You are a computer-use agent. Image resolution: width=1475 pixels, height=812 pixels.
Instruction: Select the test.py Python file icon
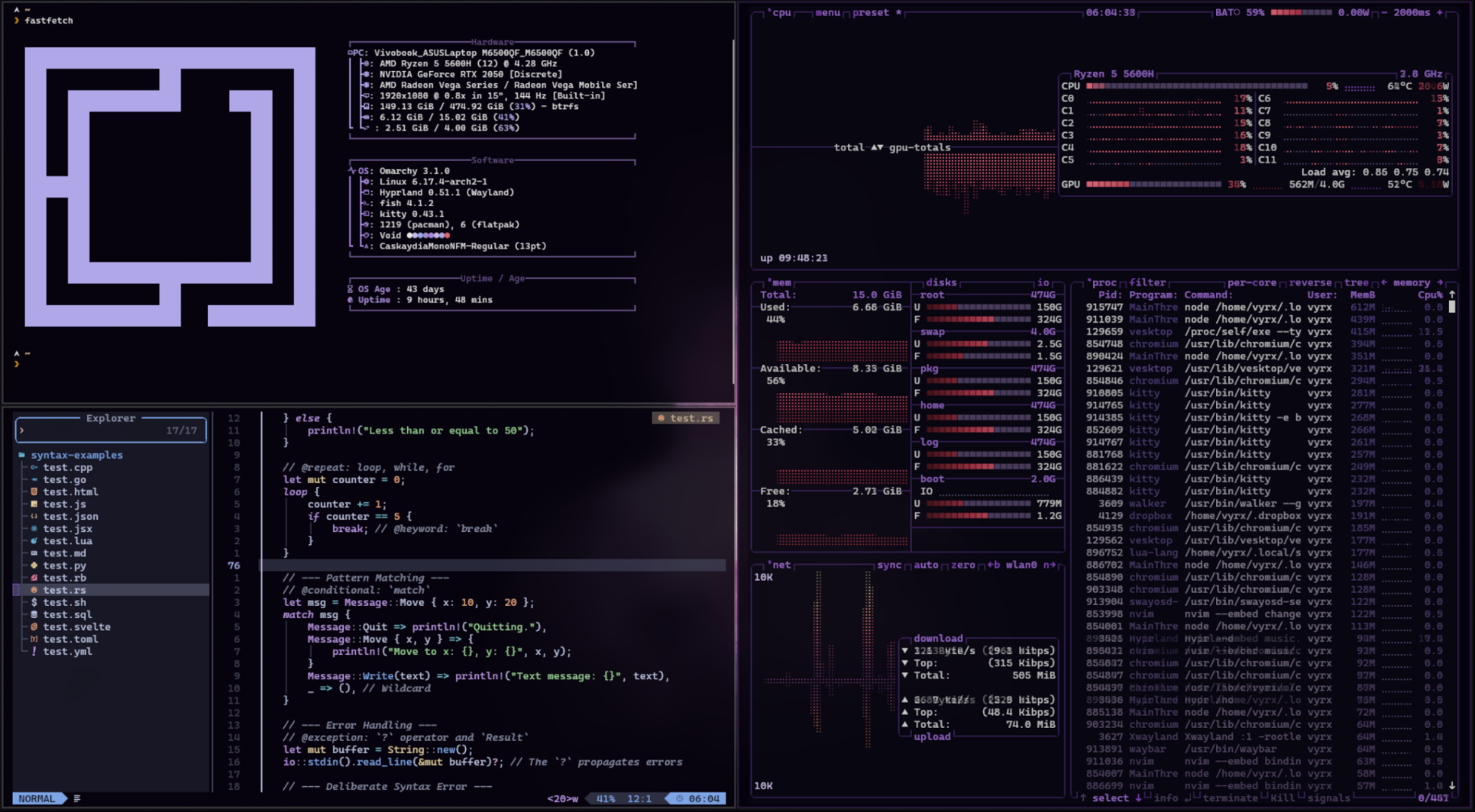(34, 565)
